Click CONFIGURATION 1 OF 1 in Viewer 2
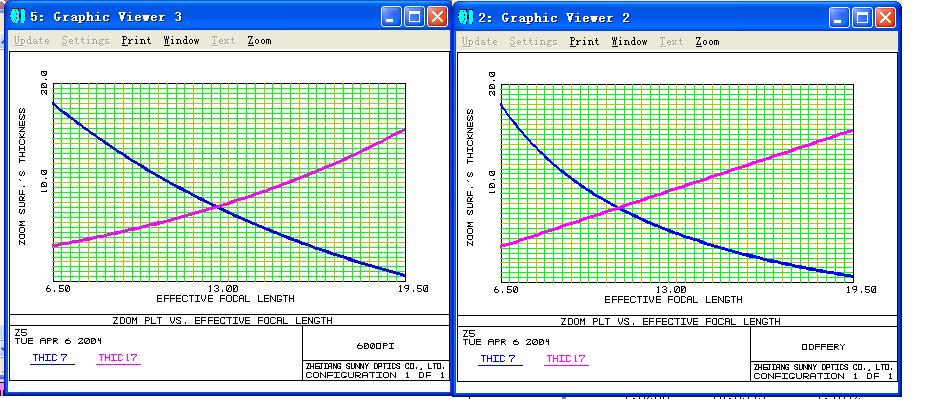This screenshot has width=935, height=406. (x=823, y=376)
